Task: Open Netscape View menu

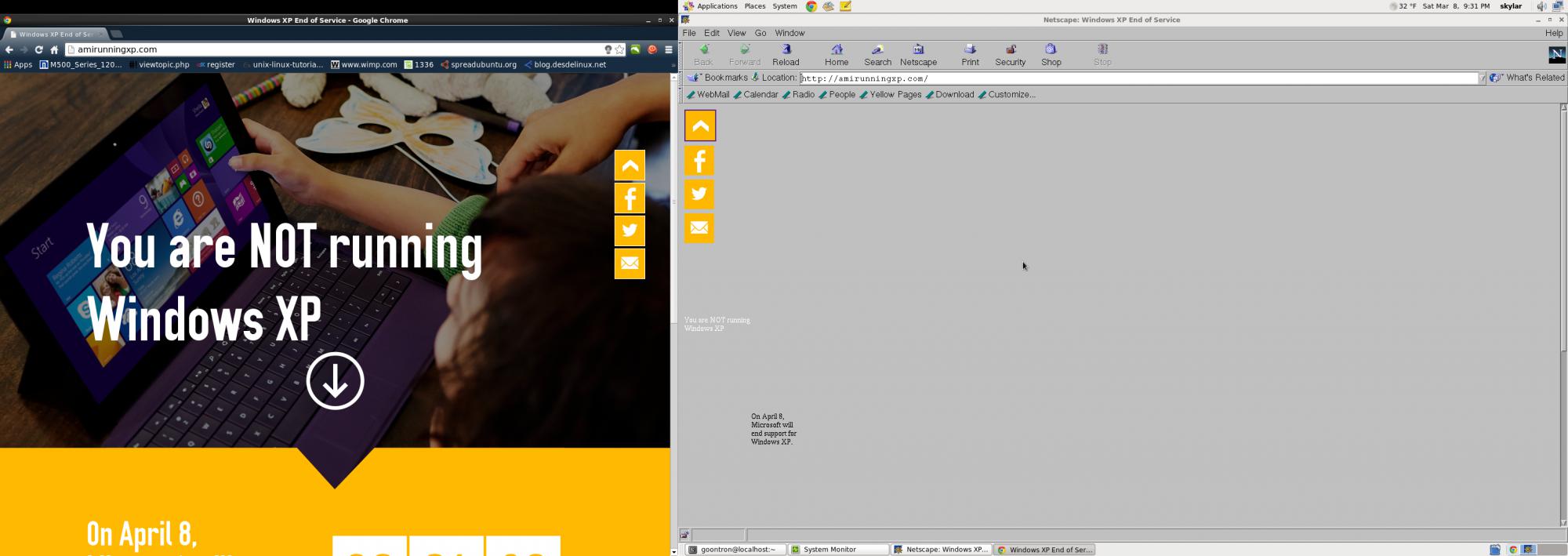Action: click(x=736, y=33)
